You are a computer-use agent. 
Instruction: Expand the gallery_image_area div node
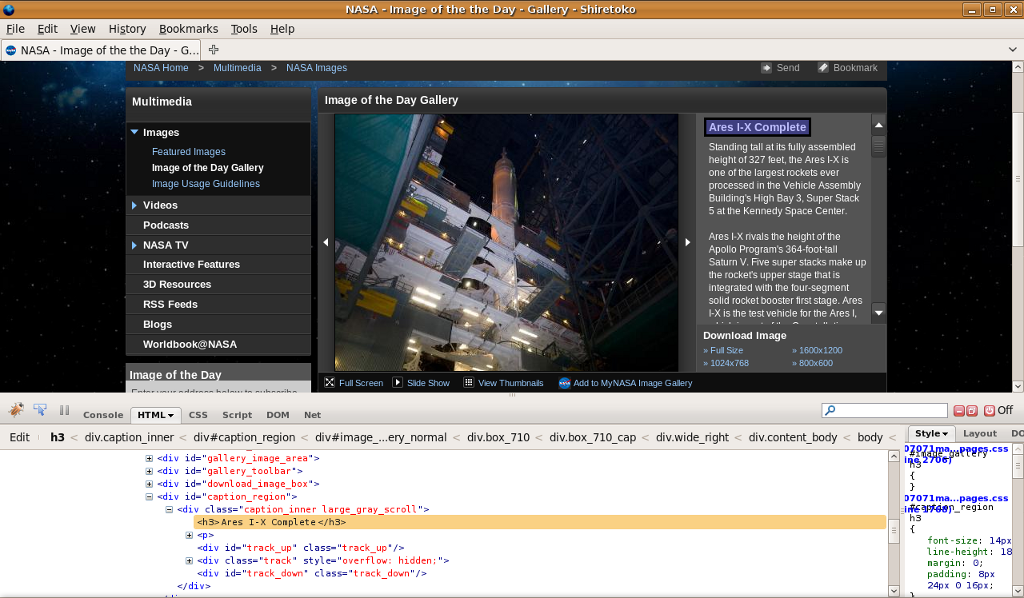(149, 458)
